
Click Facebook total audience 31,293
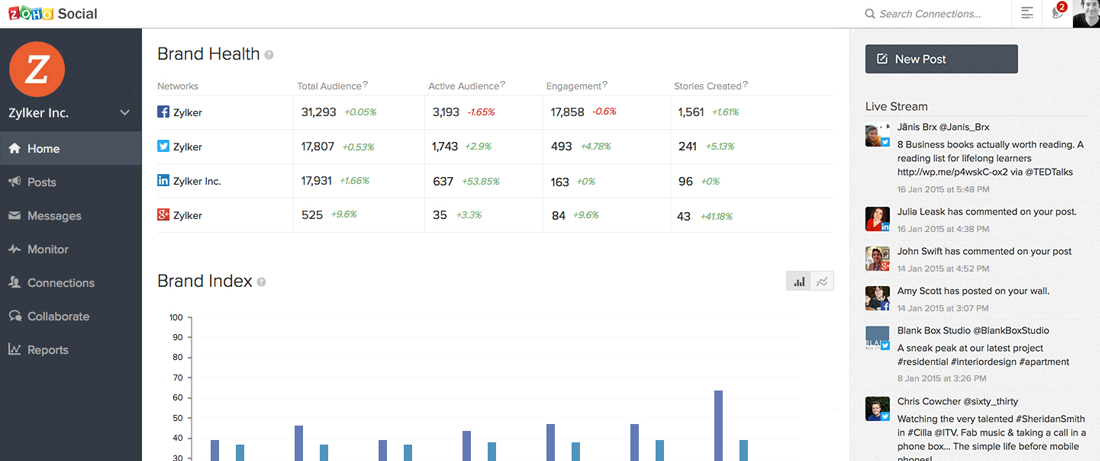click(318, 112)
